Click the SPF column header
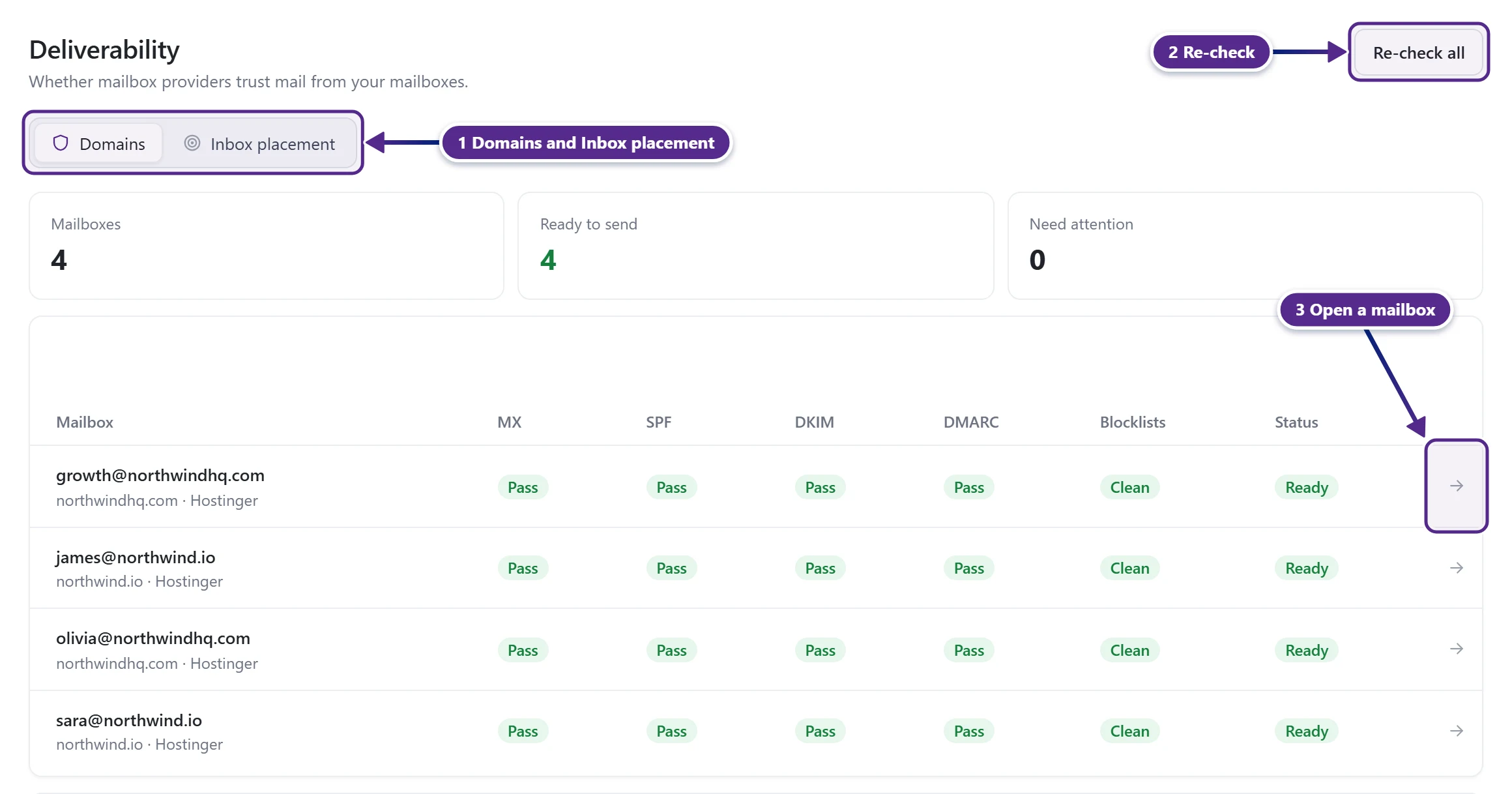This screenshot has height=794, width=1512. (x=658, y=422)
